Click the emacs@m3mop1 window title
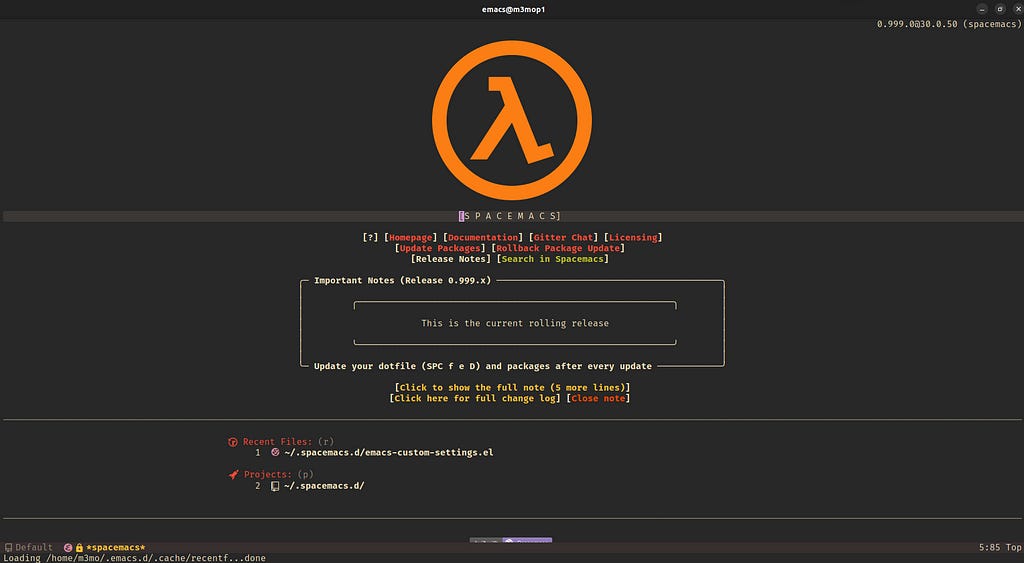 click(513, 9)
